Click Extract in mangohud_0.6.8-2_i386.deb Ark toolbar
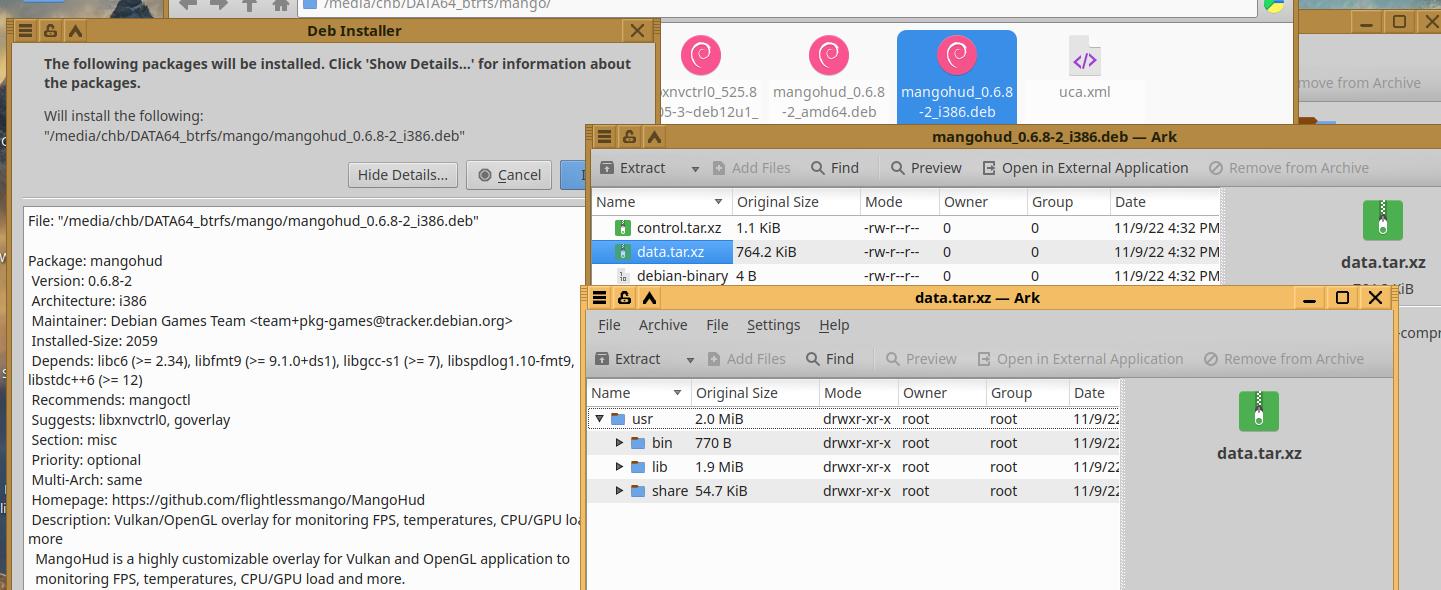 [x=634, y=168]
